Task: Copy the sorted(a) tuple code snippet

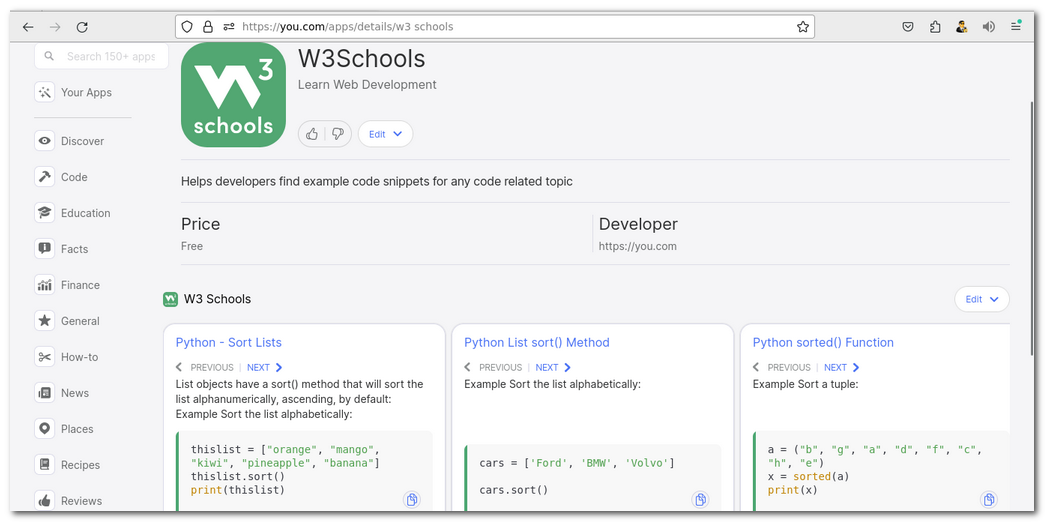Action: (x=989, y=499)
